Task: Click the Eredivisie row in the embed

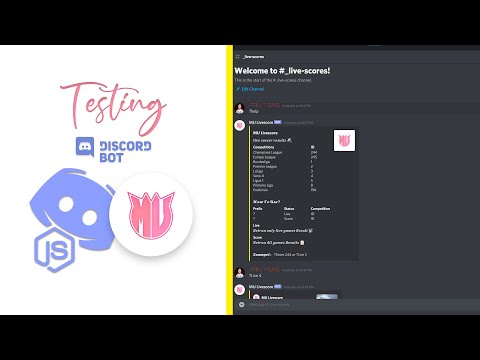Action: [285, 190]
